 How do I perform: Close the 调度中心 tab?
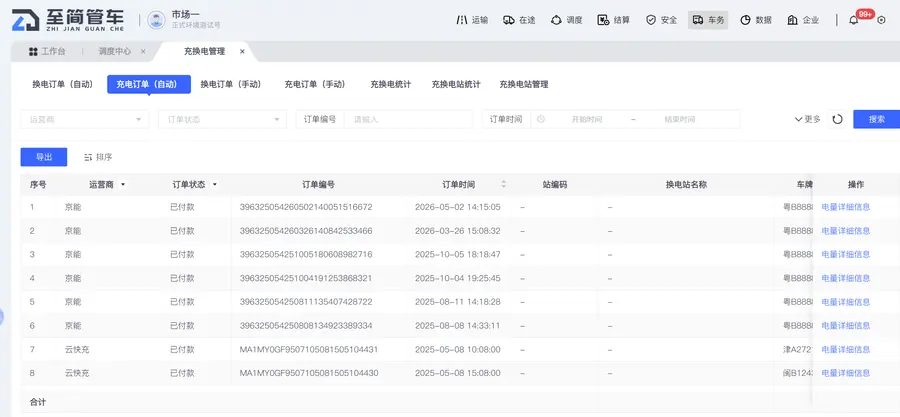pos(143,51)
